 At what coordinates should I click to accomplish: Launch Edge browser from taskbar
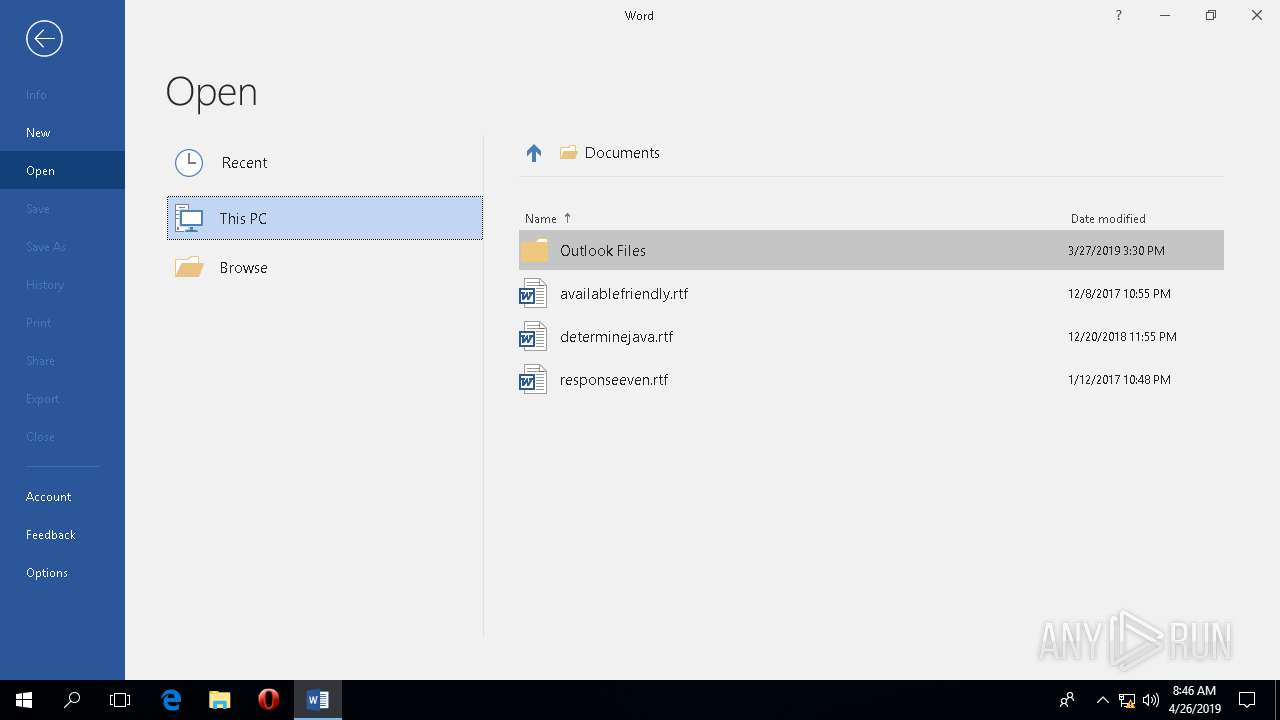pos(171,700)
